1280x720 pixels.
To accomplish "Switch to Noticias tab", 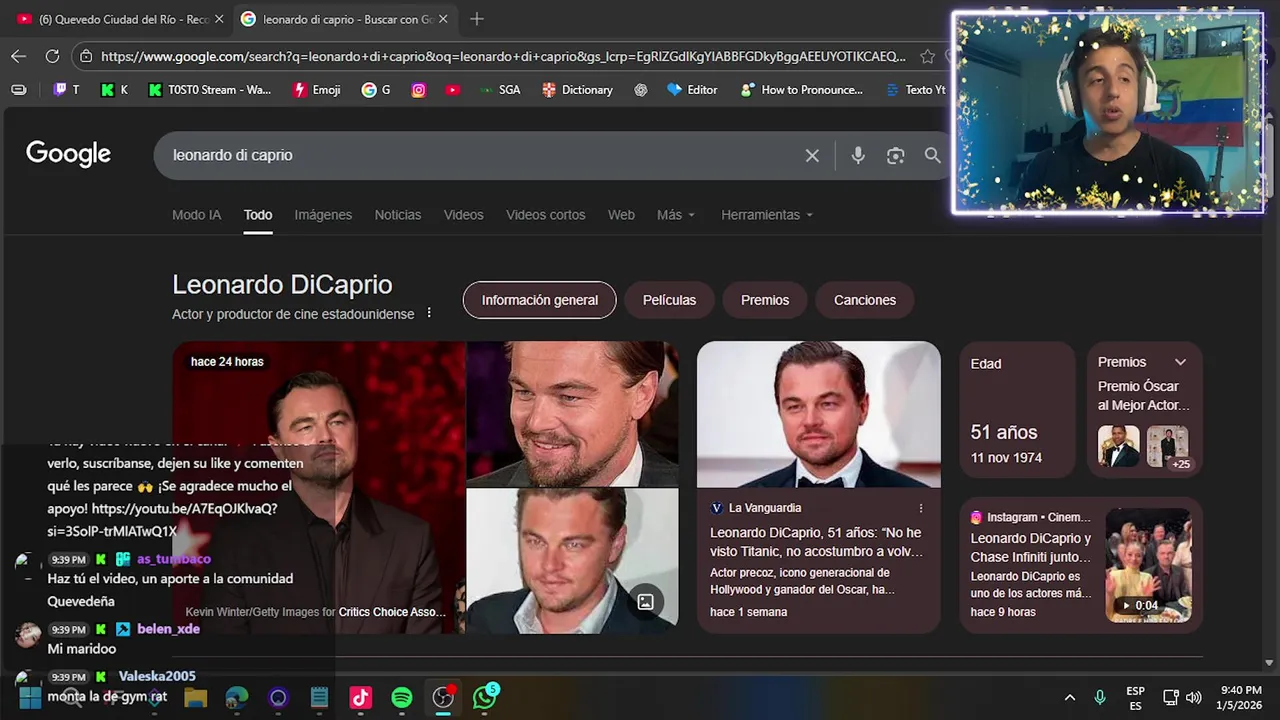I will pyautogui.click(x=398, y=215).
